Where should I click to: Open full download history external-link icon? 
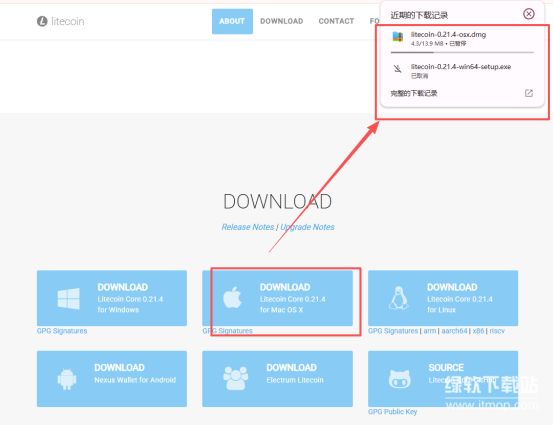point(528,93)
